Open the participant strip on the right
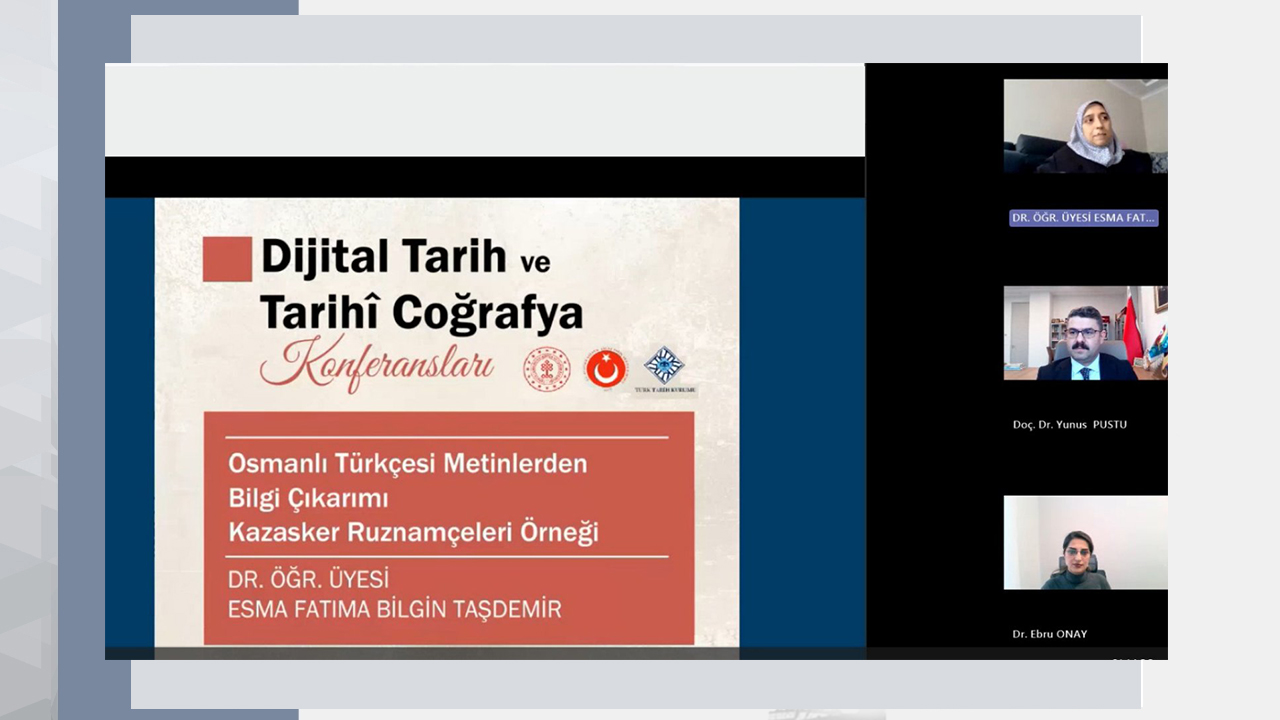The image size is (1280, 720). click(x=1016, y=360)
